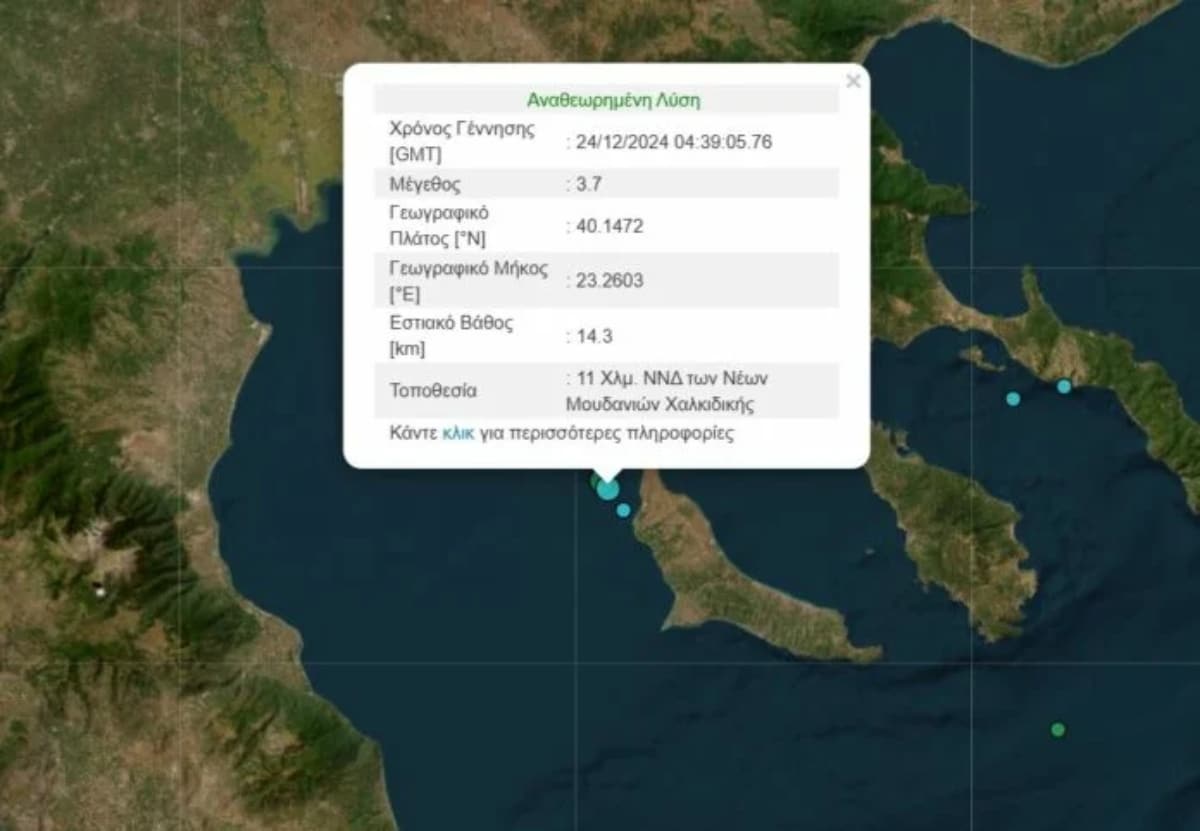Click the Αναθεωρημένη Λύση popup heading
This screenshot has height=831, width=1200.
click(614, 100)
